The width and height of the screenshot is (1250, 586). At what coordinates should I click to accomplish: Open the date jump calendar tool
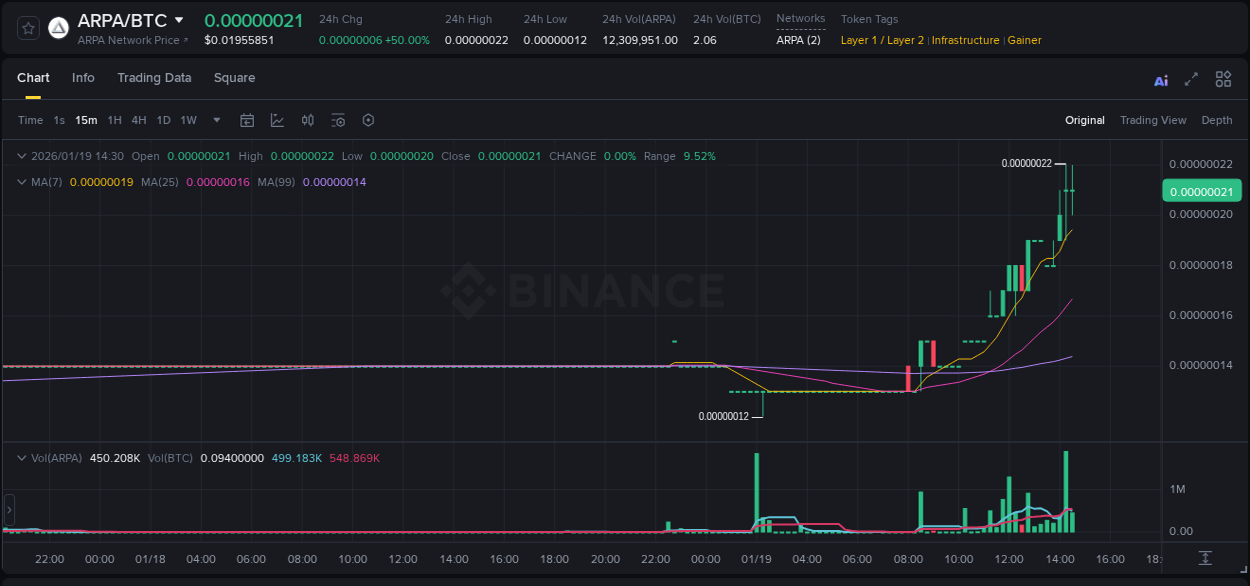[247, 120]
